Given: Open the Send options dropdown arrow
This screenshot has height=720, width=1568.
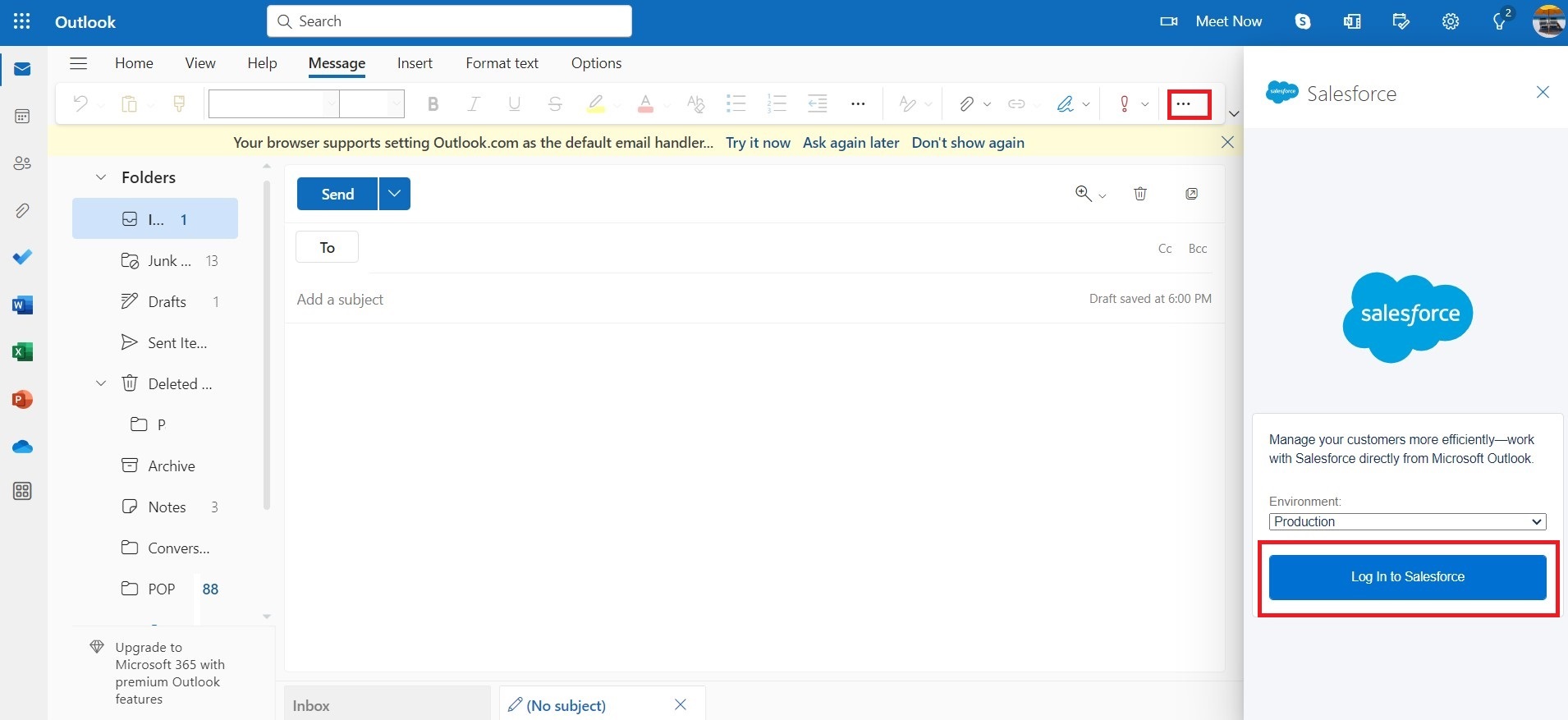Looking at the screenshot, I should 395,194.
